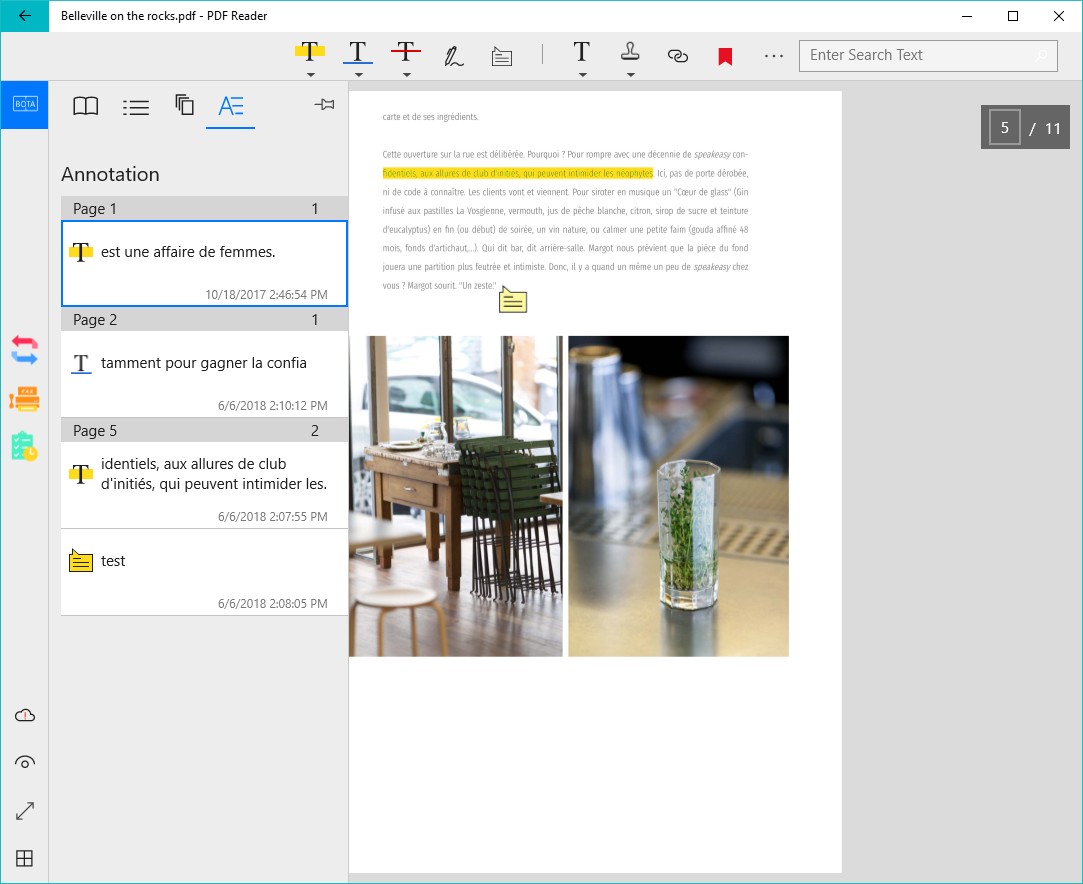Switch to the page Thumbnails tab
The width and height of the screenshot is (1083, 884).
pyautogui.click(x=184, y=105)
